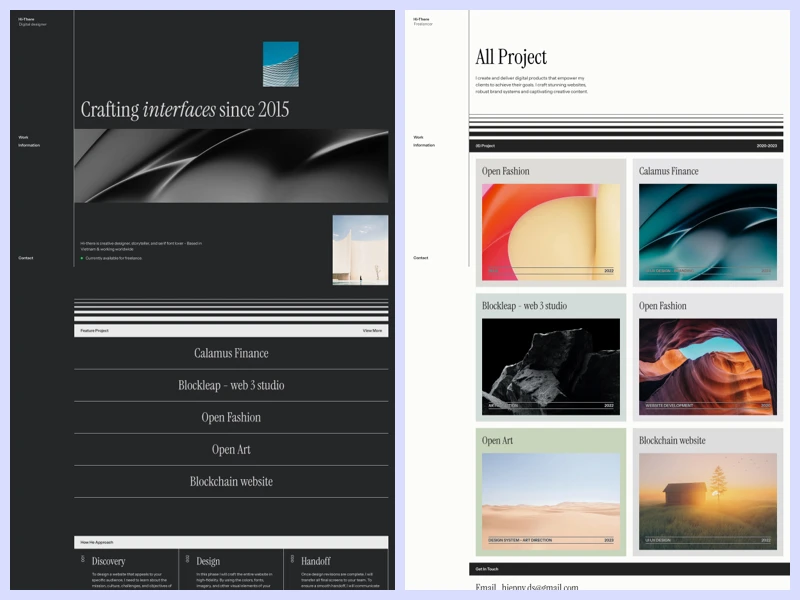Open Blockchain website row in dark list
The width and height of the screenshot is (800, 600).
[231, 482]
